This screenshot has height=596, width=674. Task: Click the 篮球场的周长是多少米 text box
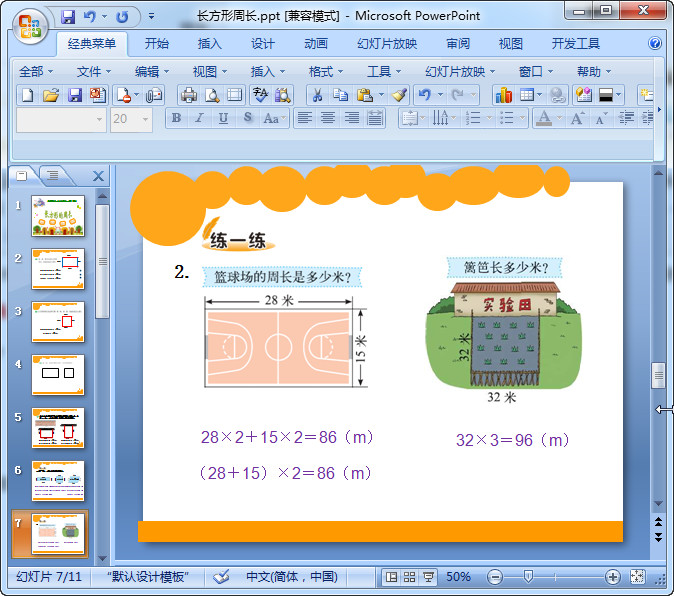tap(282, 277)
